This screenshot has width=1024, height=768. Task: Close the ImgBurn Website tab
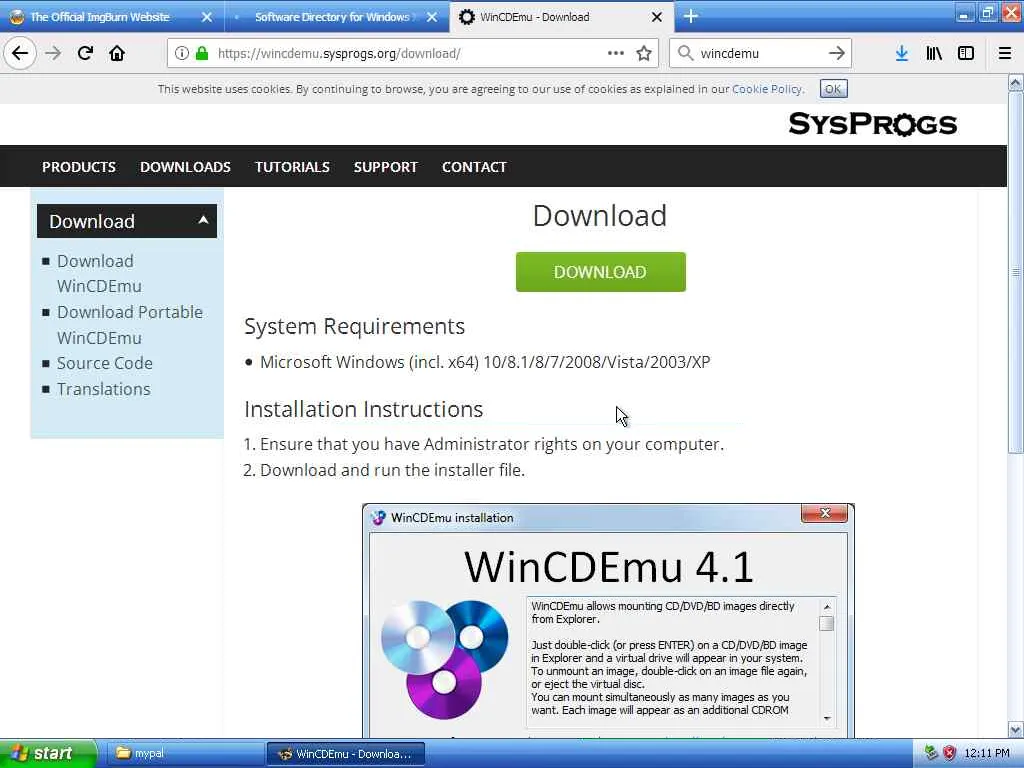click(x=206, y=17)
